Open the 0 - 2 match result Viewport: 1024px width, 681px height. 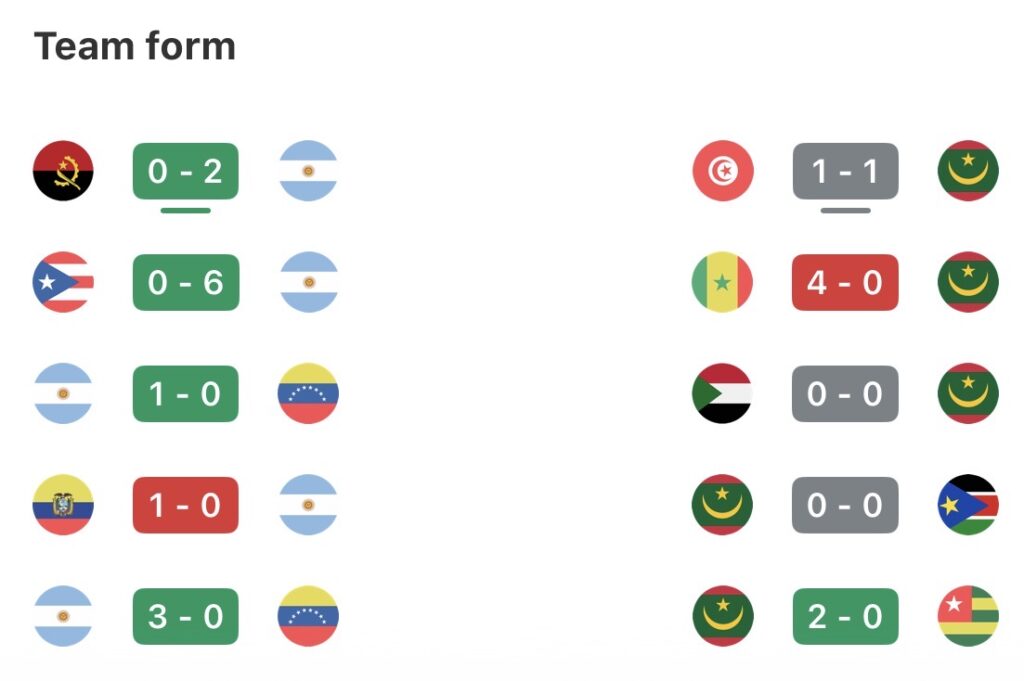[x=185, y=171]
